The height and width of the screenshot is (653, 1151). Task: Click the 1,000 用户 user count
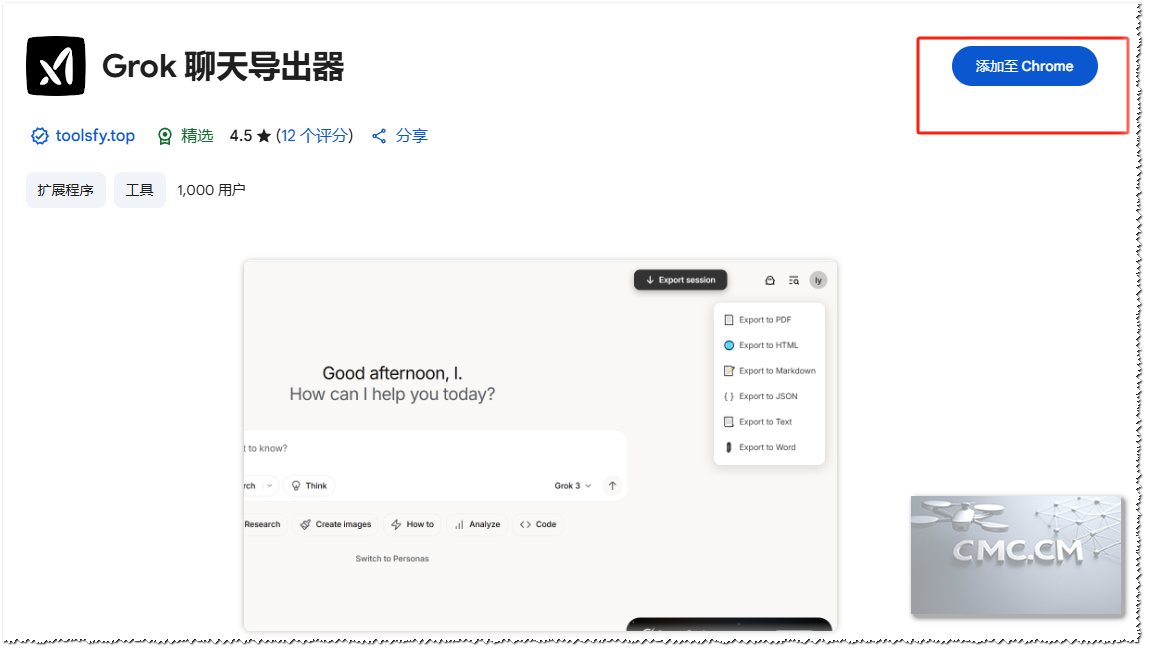point(211,190)
